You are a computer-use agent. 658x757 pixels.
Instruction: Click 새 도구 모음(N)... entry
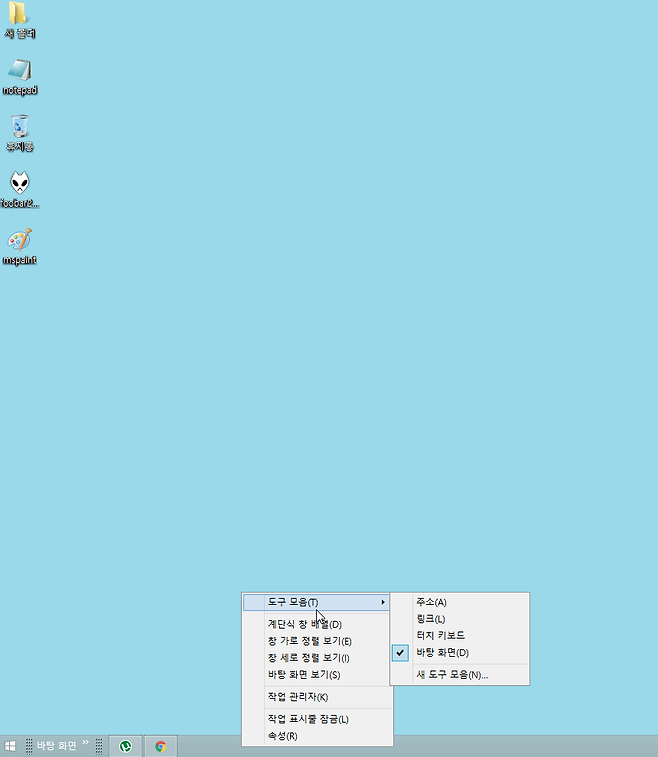coord(452,675)
